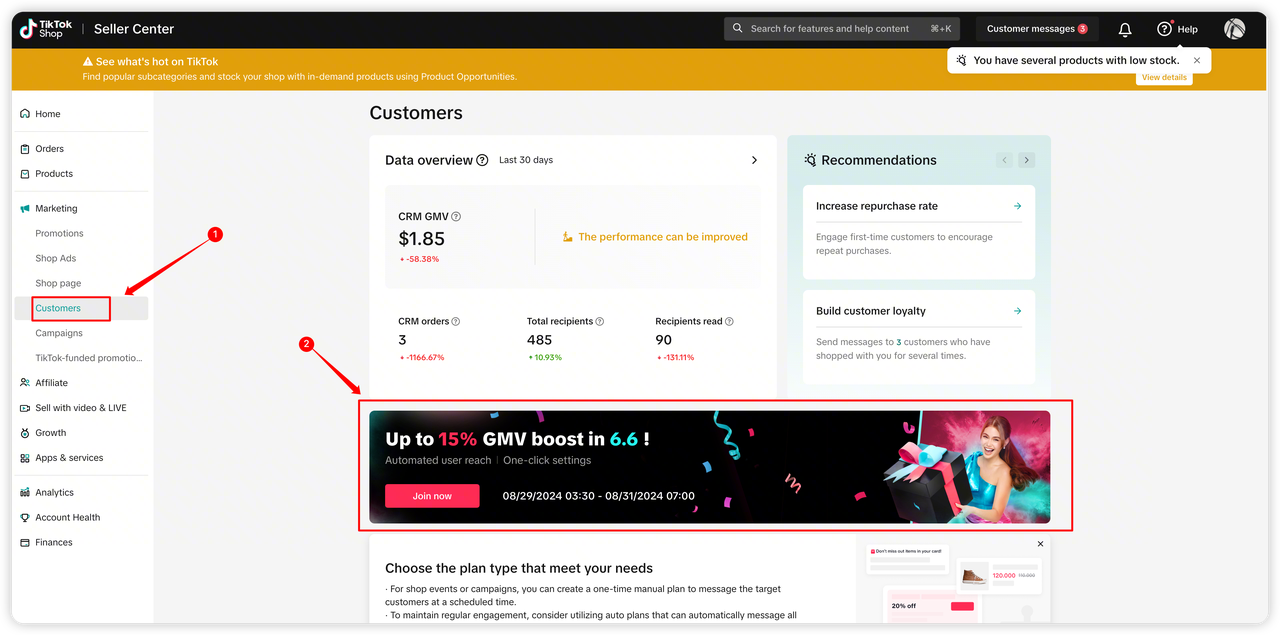Go to next recommendation with right chevron

[1026, 160]
